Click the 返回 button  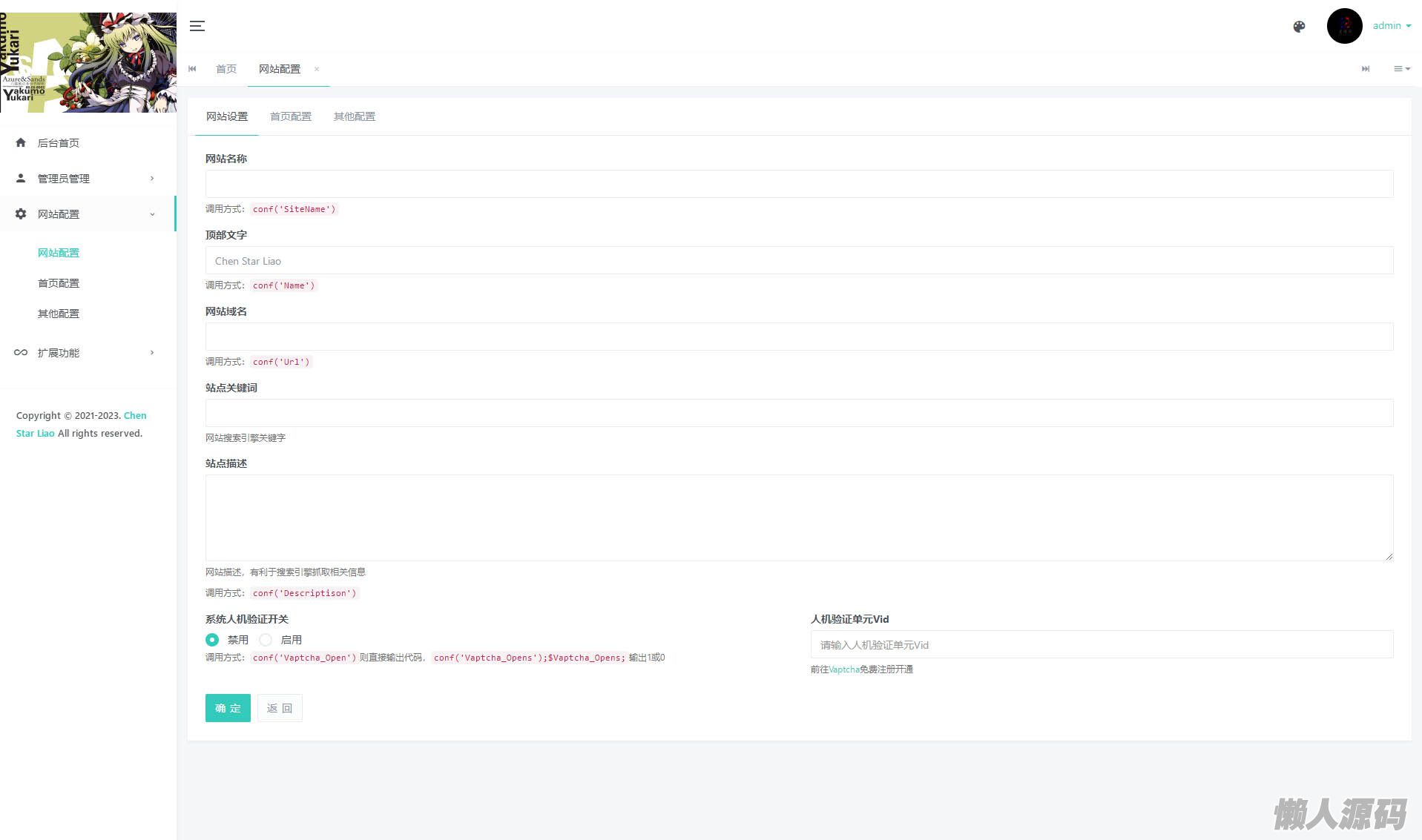[x=280, y=708]
